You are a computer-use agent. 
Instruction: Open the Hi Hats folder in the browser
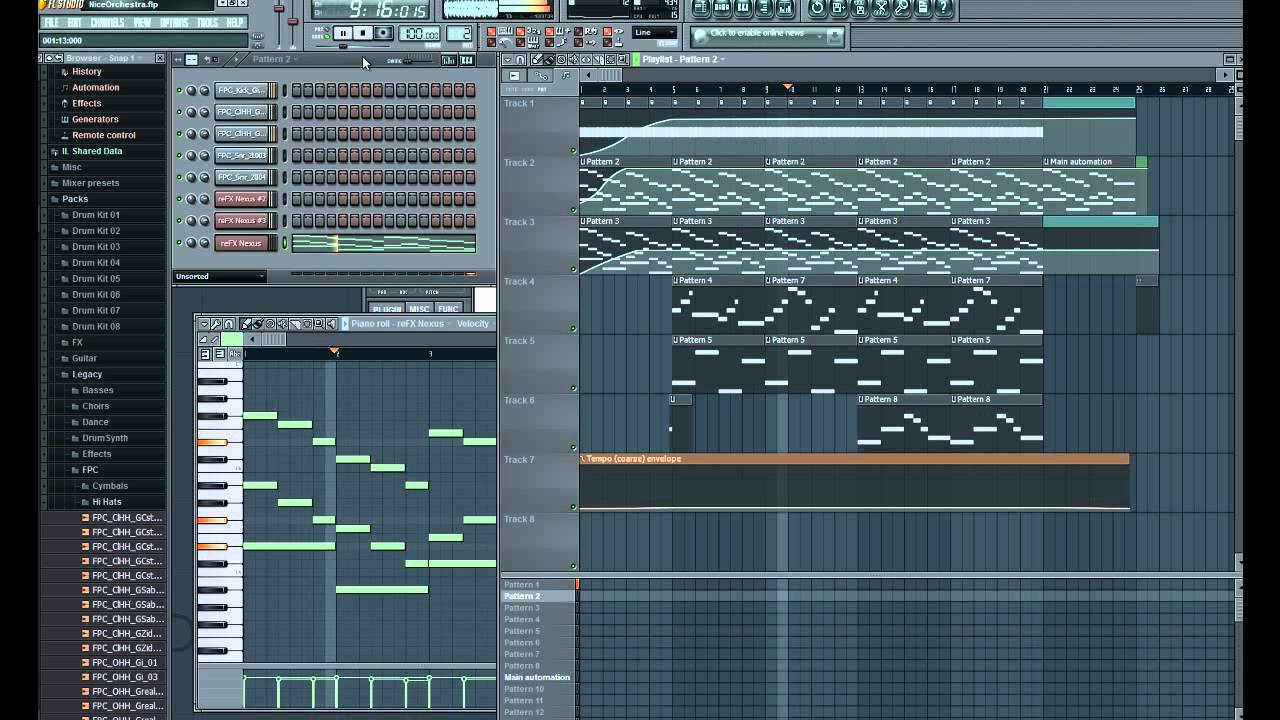[106, 502]
